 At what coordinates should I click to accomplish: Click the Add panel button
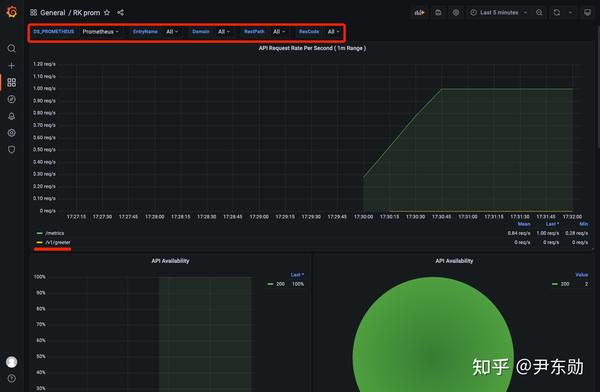point(420,13)
